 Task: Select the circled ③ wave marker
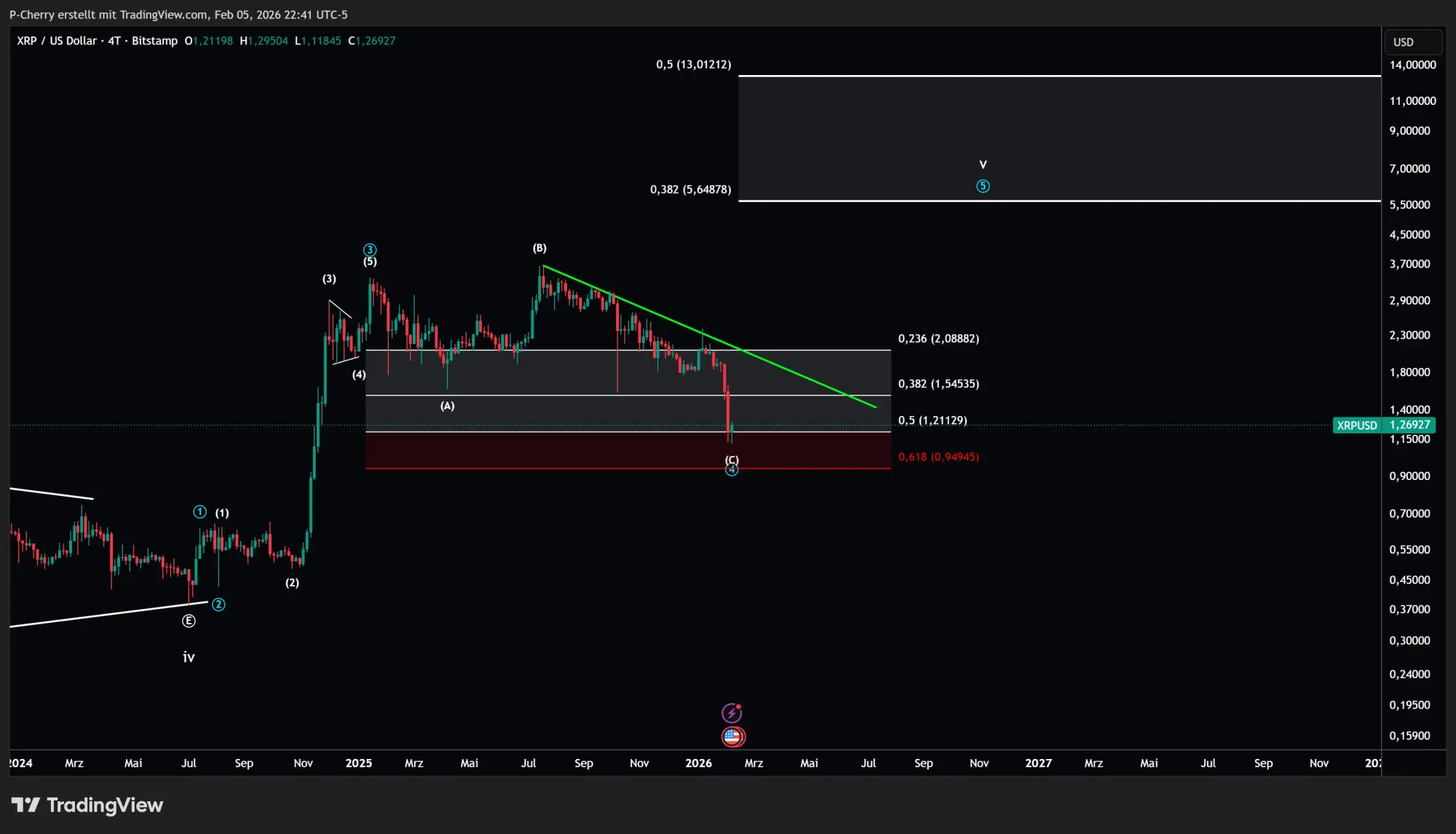370,249
